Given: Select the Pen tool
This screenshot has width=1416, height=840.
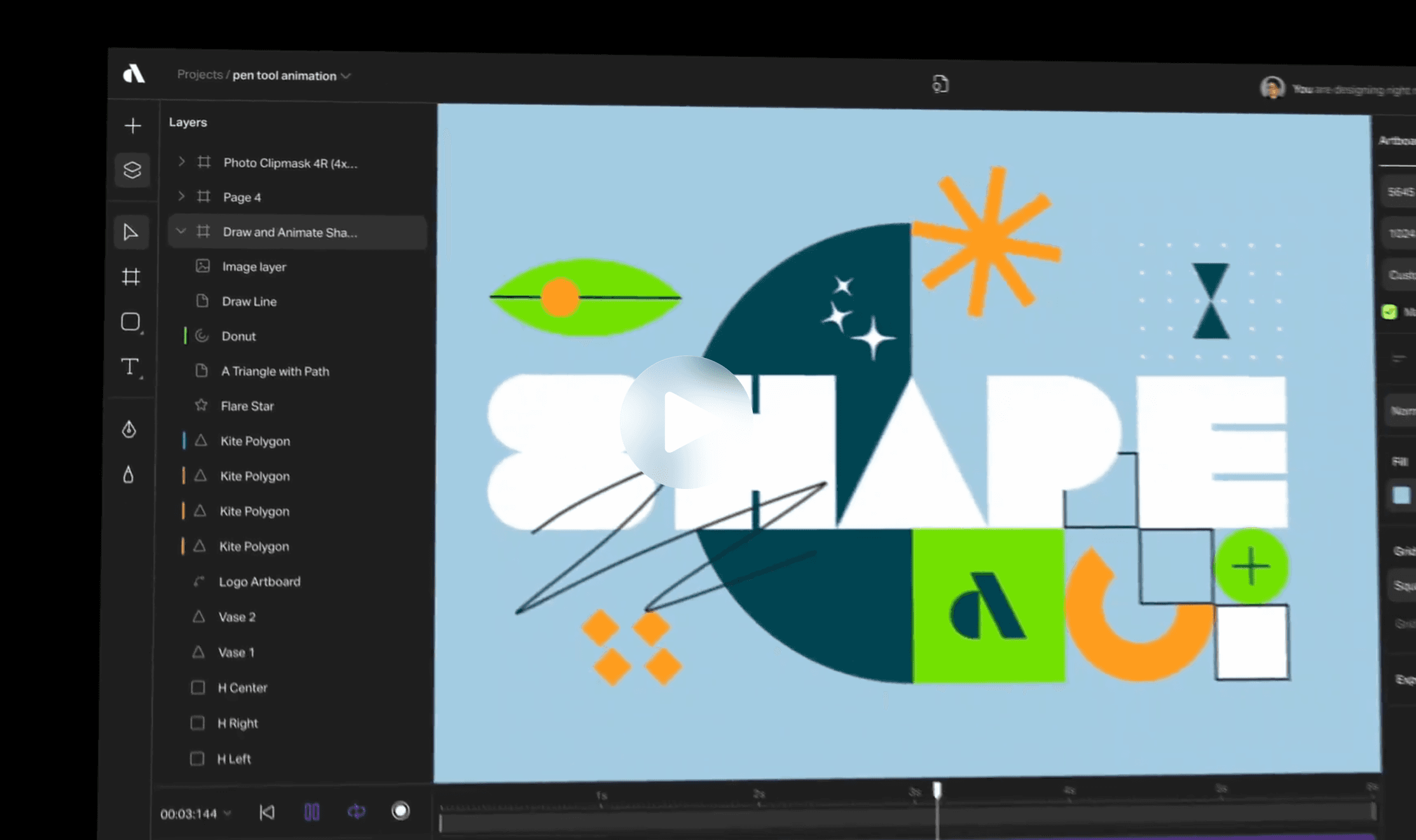Looking at the screenshot, I should (x=129, y=430).
